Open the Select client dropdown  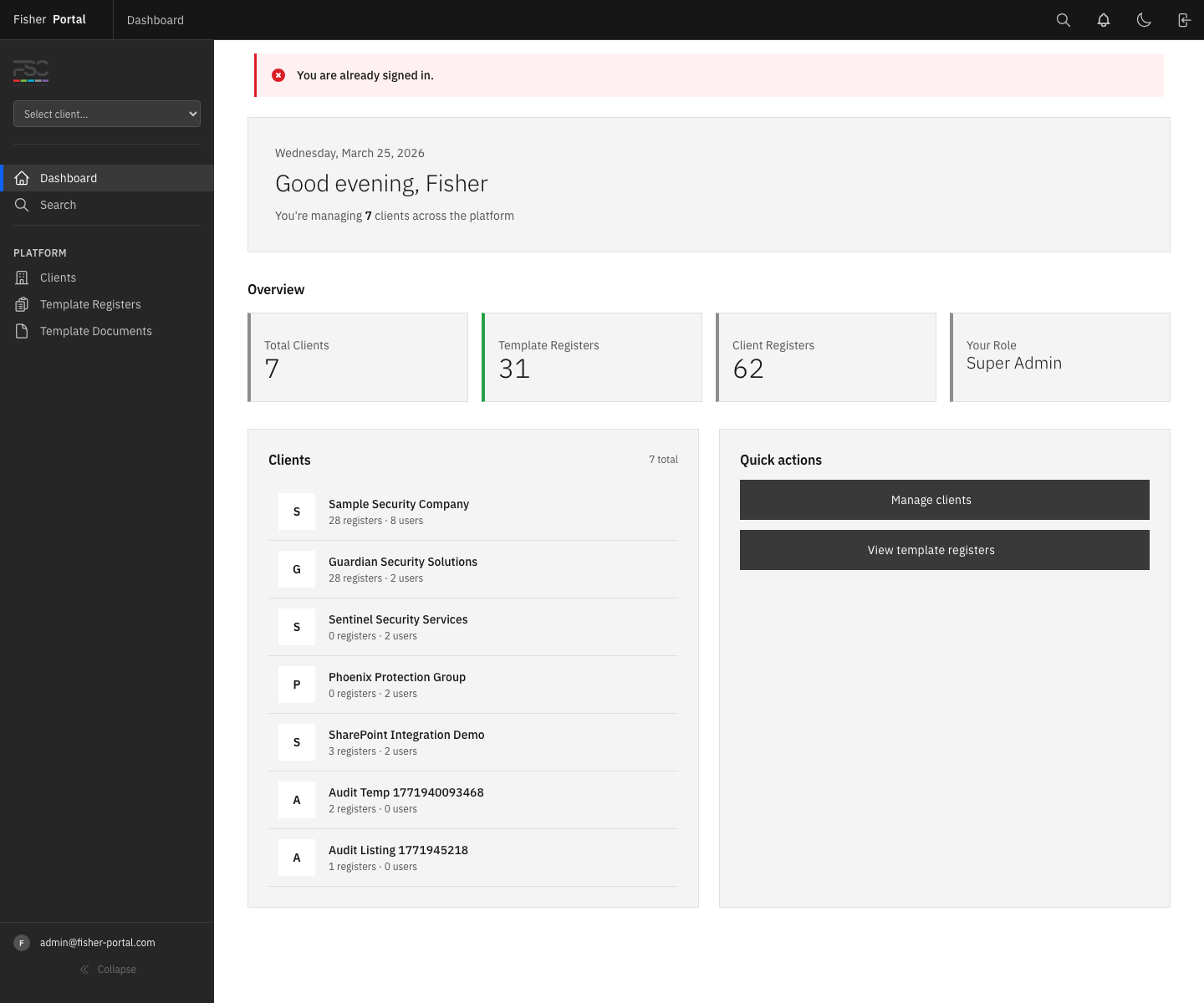click(107, 114)
